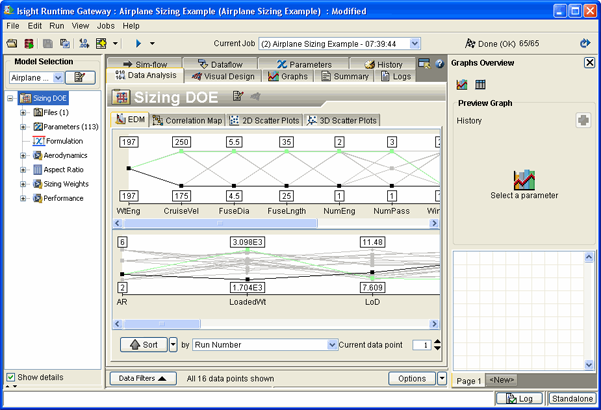Click right arrow of upper EDM scrollbar

point(434,223)
